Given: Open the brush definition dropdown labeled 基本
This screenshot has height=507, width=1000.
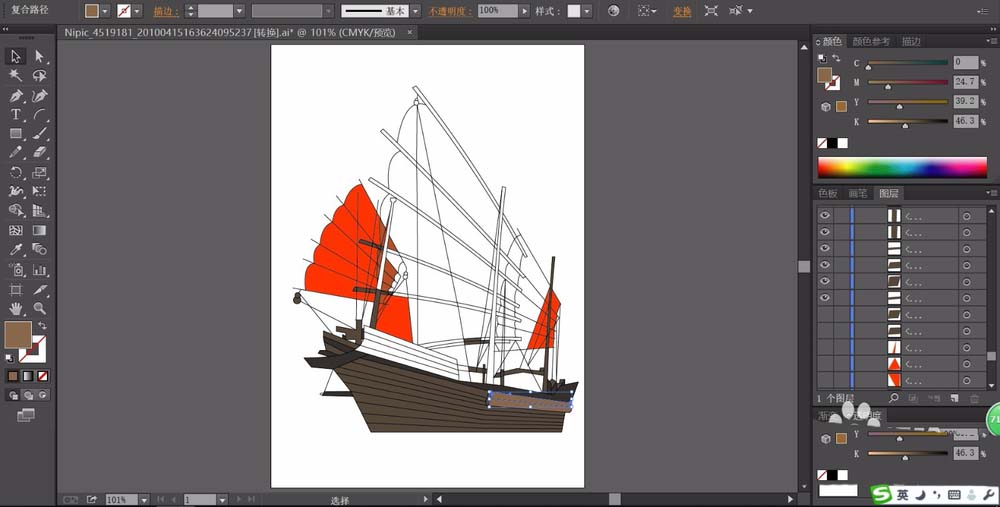Looking at the screenshot, I should (x=416, y=11).
